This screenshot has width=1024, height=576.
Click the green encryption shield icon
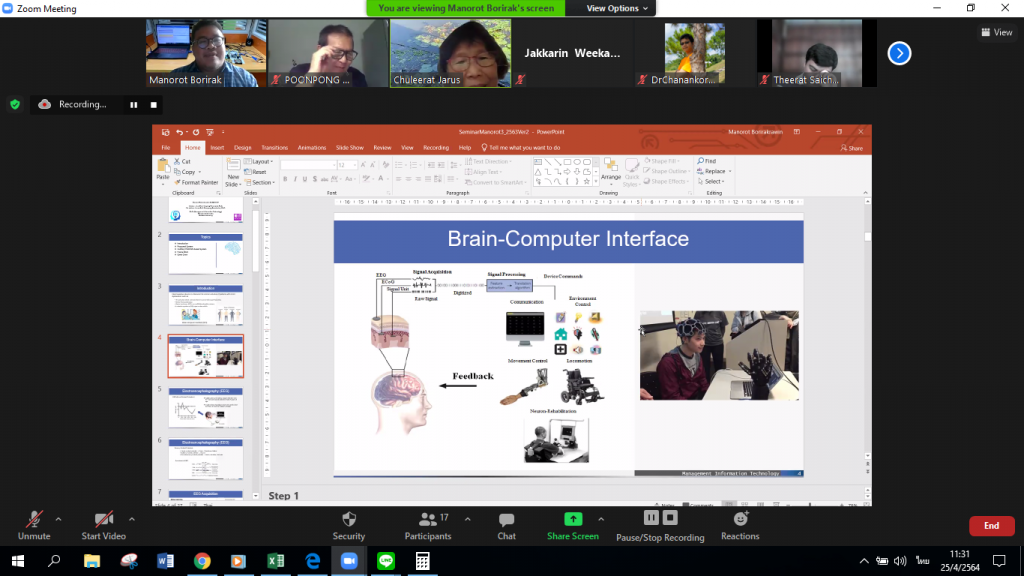pos(15,104)
